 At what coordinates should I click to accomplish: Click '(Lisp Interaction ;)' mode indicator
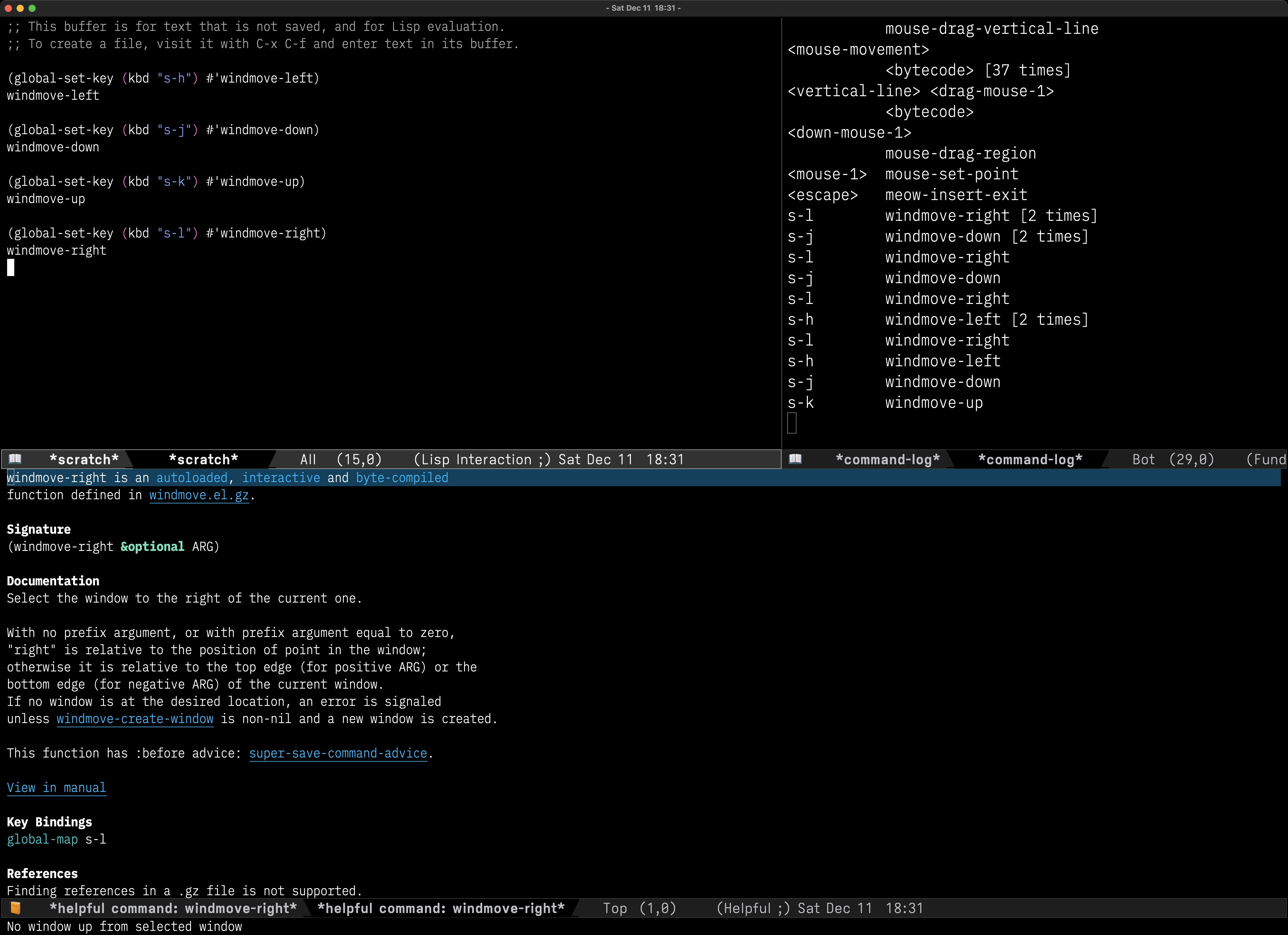[482, 459]
